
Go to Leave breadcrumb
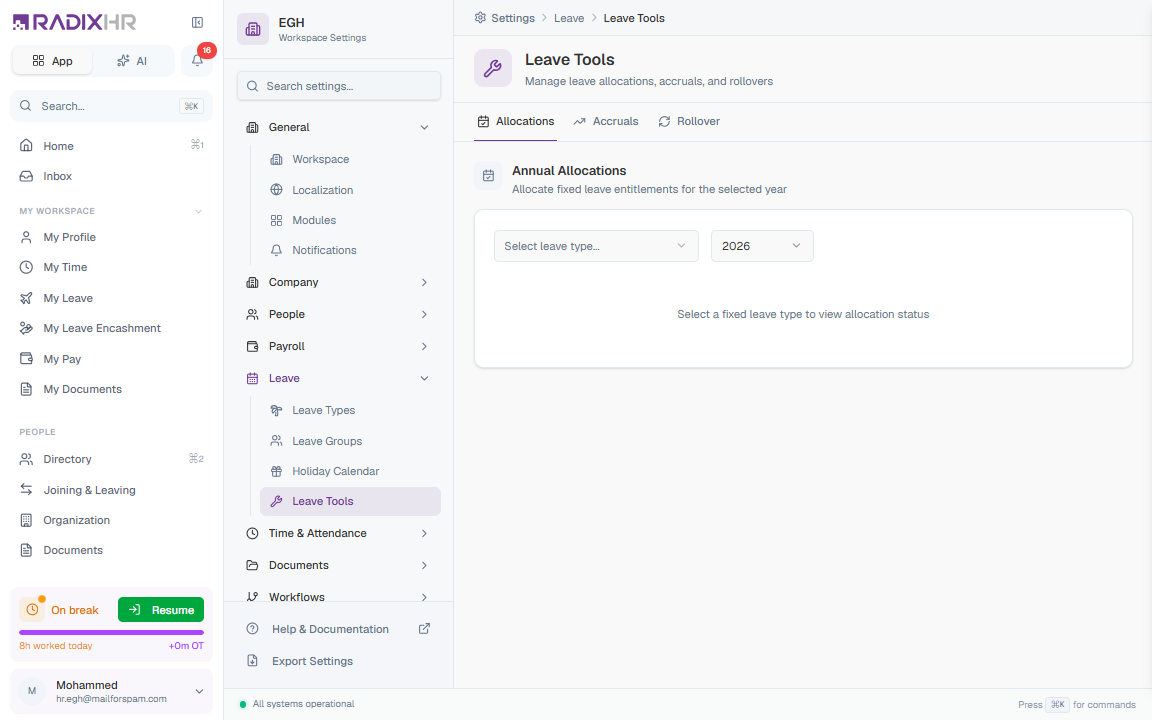coord(569,18)
